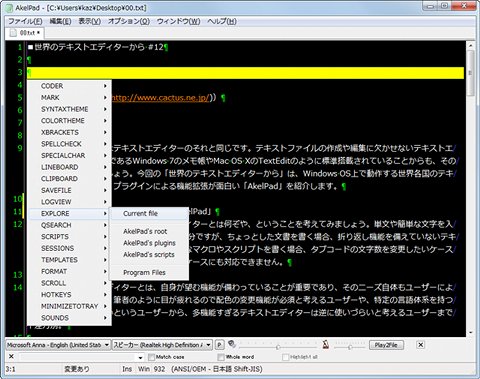Select the EXPLORE menu entry
This screenshot has height=379, width=480.
[x=70, y=214]
